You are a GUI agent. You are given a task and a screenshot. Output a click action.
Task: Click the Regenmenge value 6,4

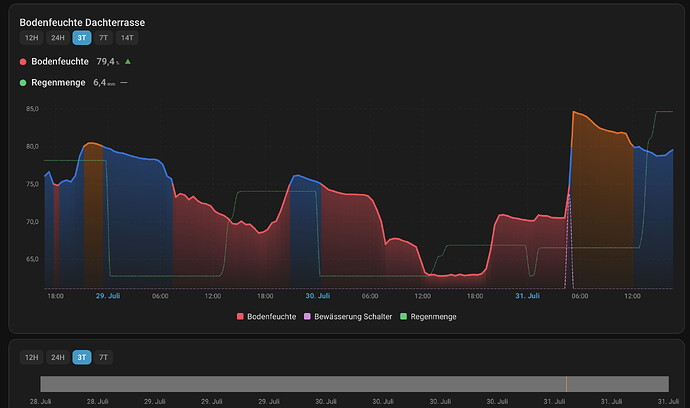click(x=99, y=83)
